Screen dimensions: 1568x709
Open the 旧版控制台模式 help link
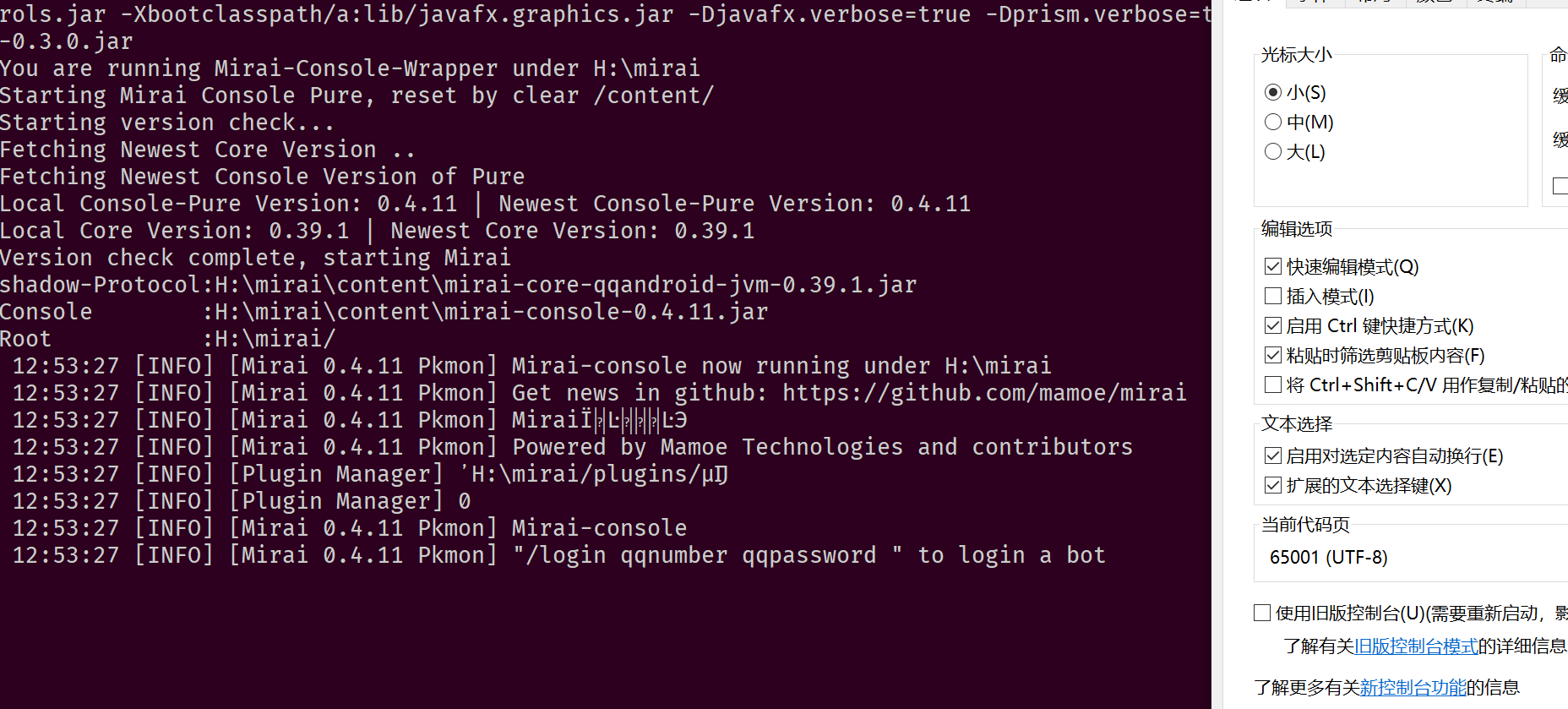pos(1417,646)
